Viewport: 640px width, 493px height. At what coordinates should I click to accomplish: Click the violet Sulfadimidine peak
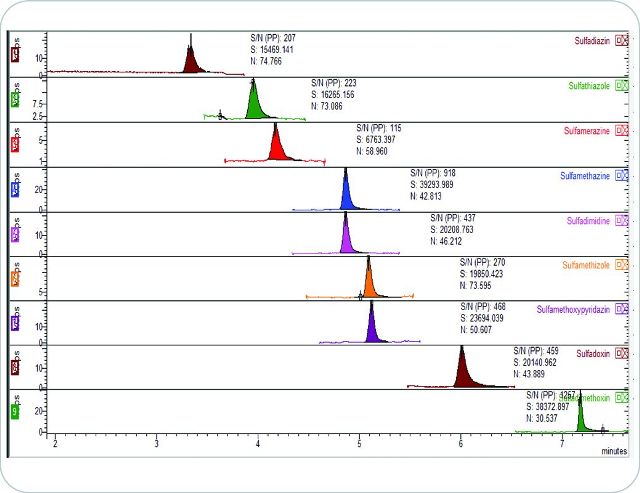click(347, 240)
